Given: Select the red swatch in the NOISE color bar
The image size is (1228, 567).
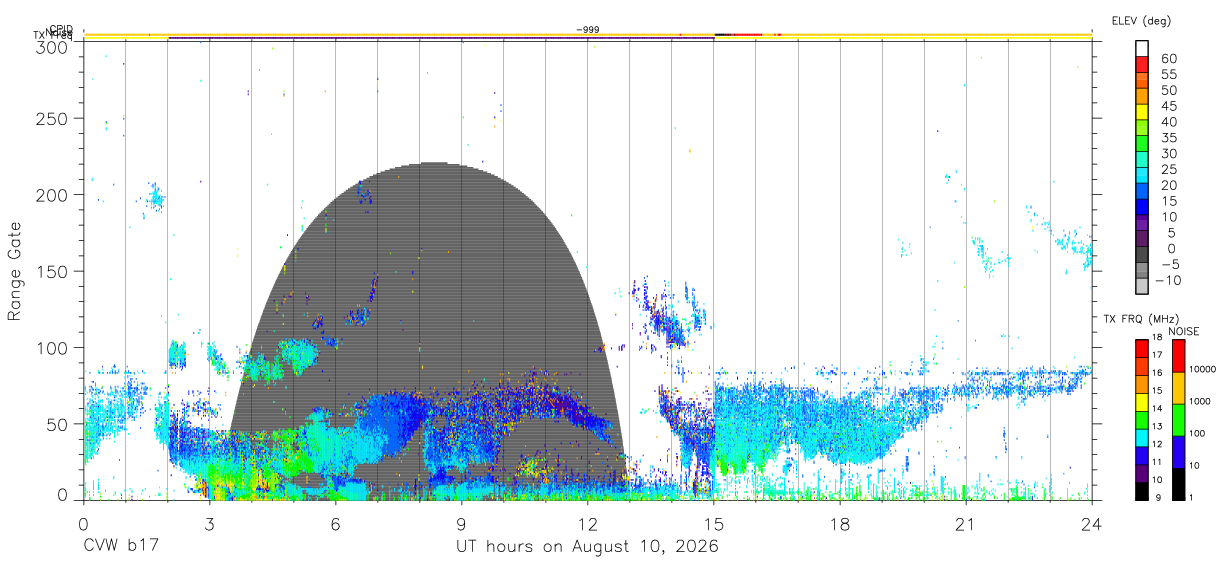Looking at the screenshot, I should (x=1178, y=356).
